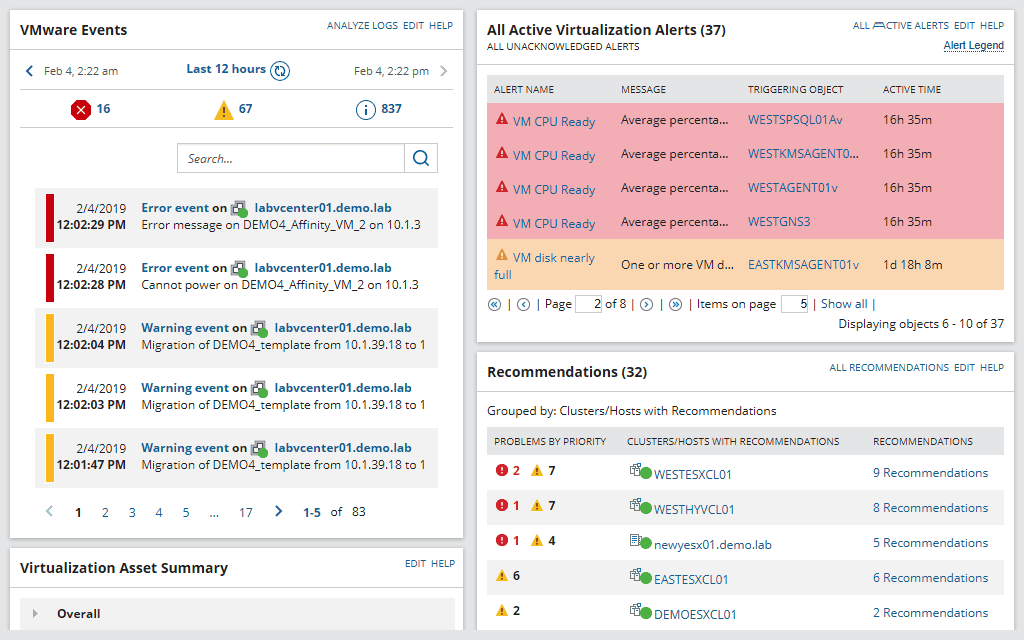Click the red alert icon on VM CPU Ready row
Image resolution: width=1024 pixels, height=640 pixels.
point(501,119)
